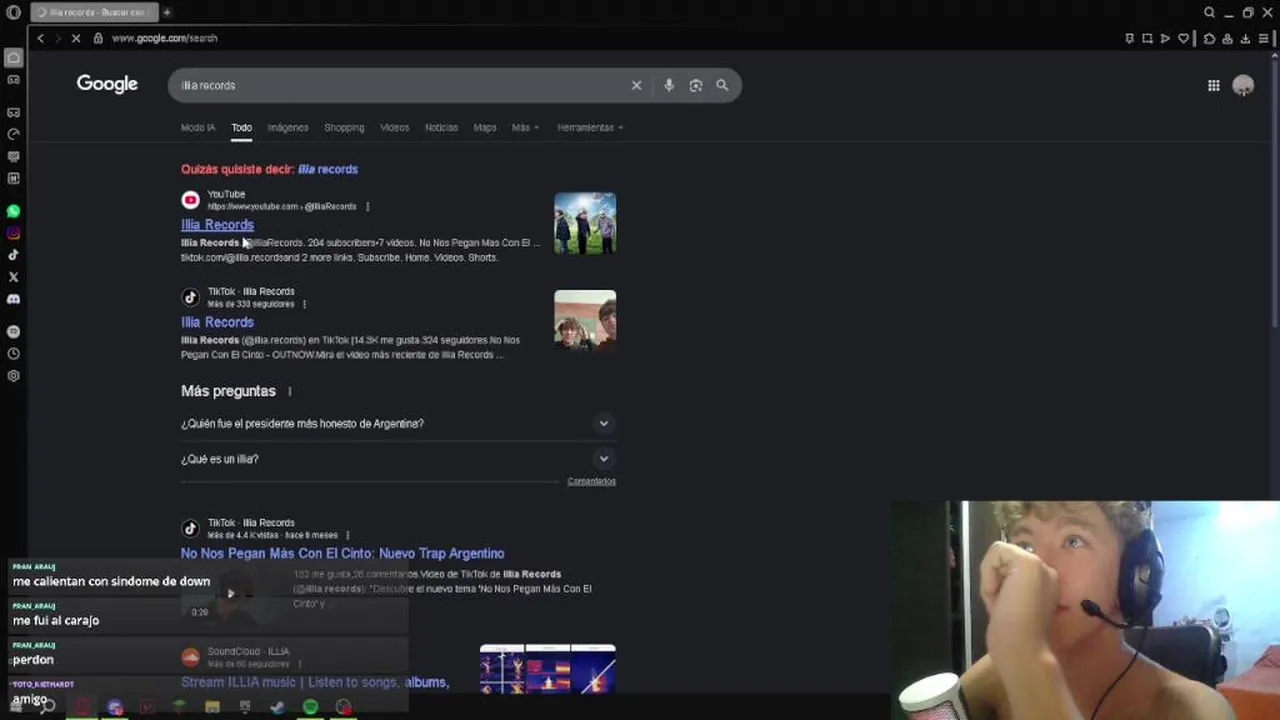Switch to Videos tab
The image size is (1280, 720).
tap(394, 127)
